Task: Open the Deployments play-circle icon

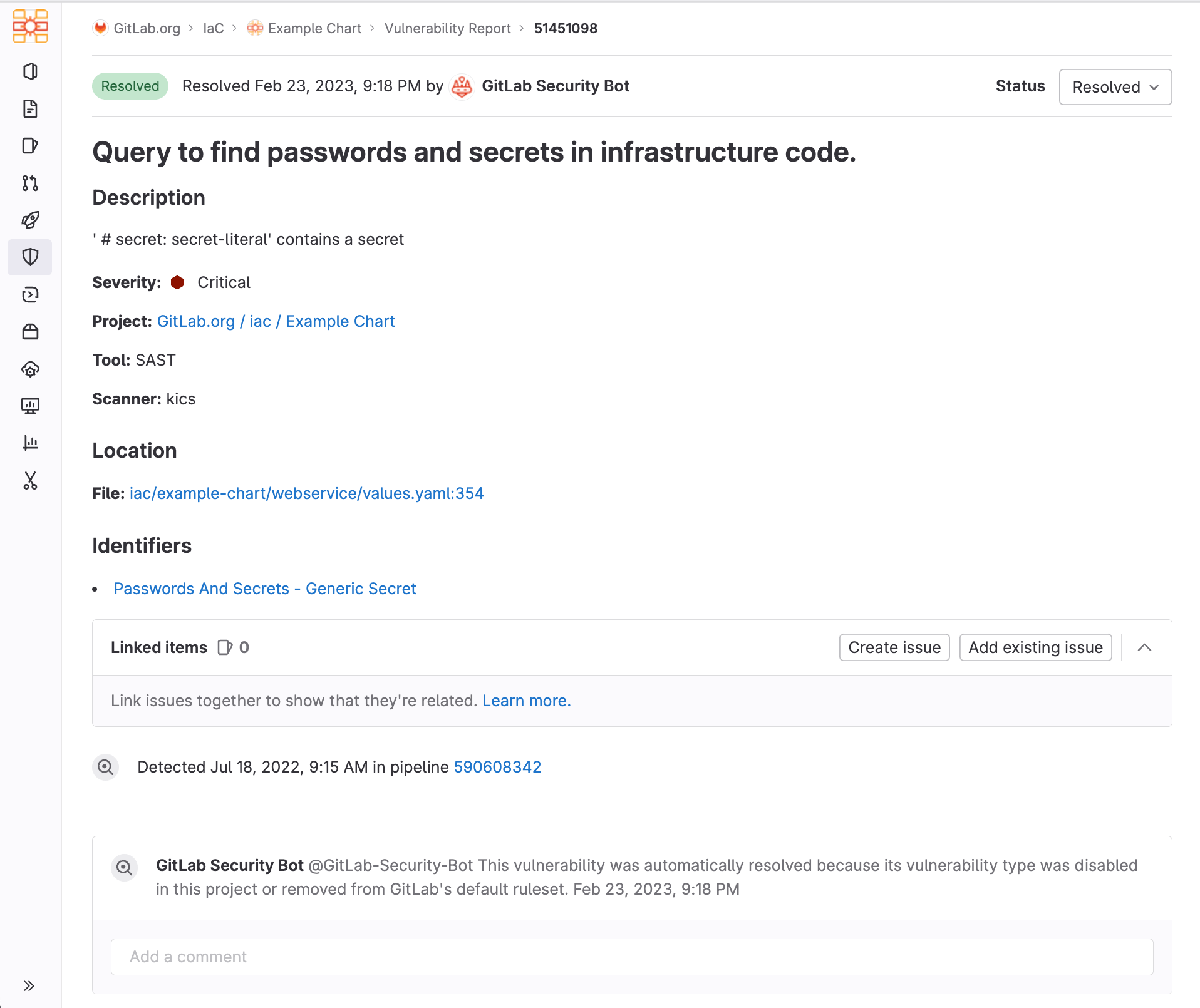Action: coord(29,294)
